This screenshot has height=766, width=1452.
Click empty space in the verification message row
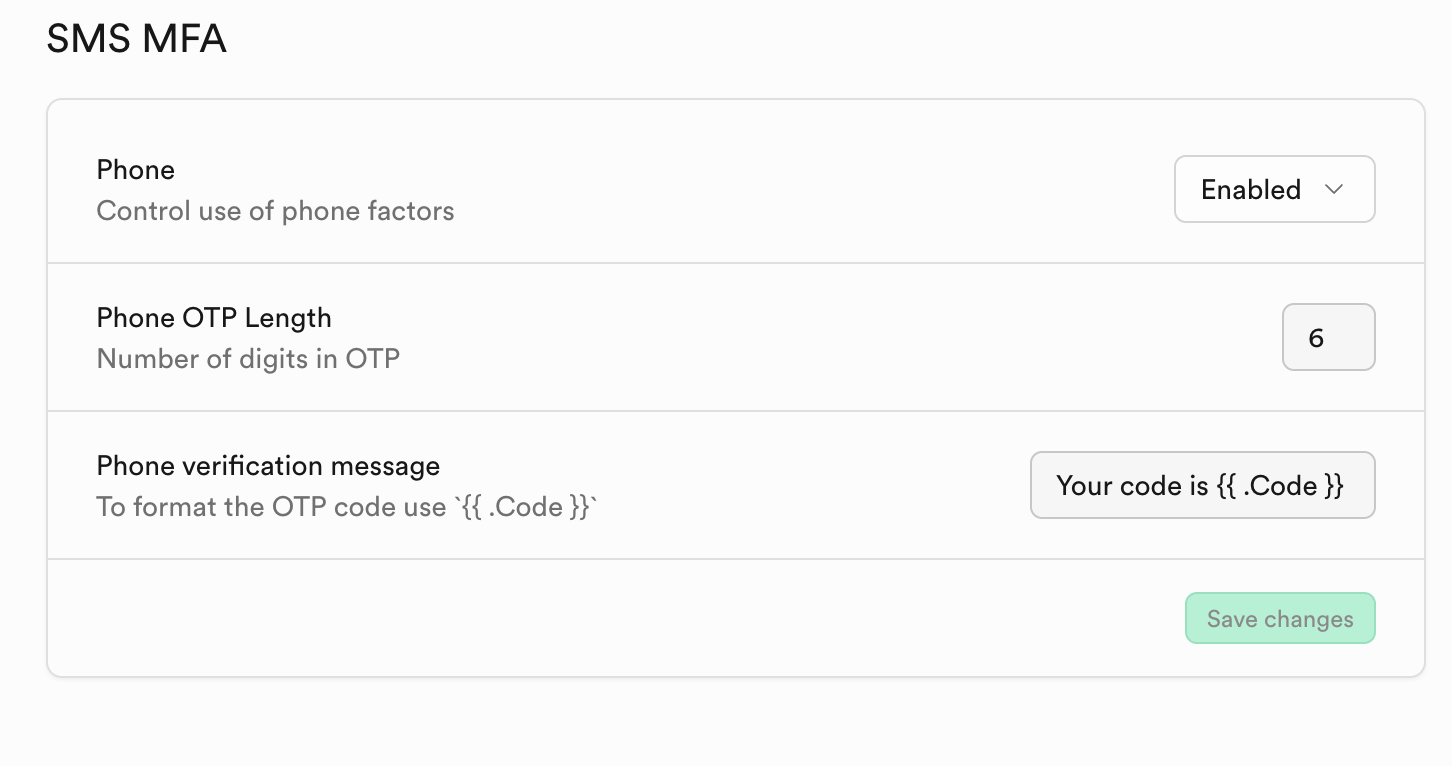(800, 486)
